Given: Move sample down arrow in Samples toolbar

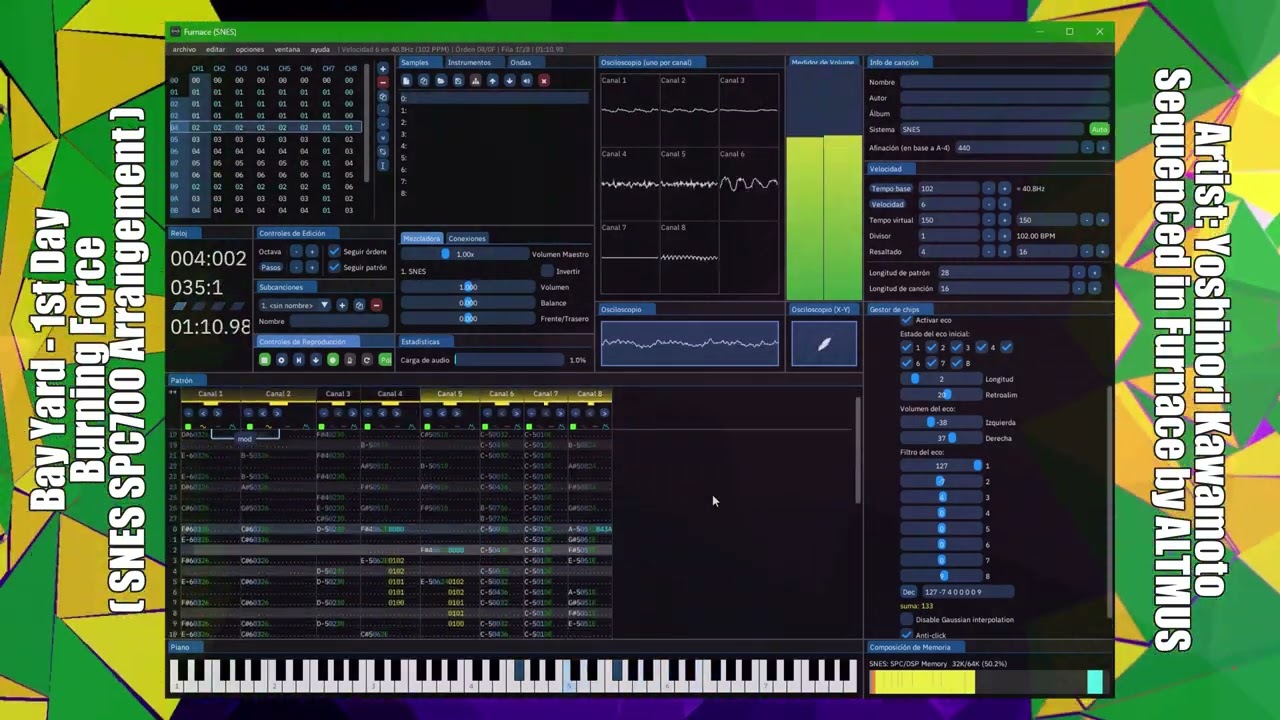Looking at the screenshot, I should click(x=510, y=81).
